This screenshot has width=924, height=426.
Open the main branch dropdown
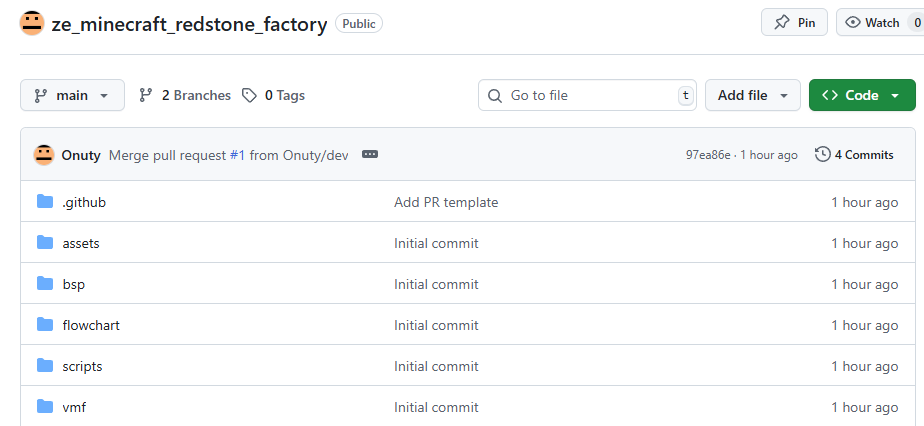[x=72, y=96]
